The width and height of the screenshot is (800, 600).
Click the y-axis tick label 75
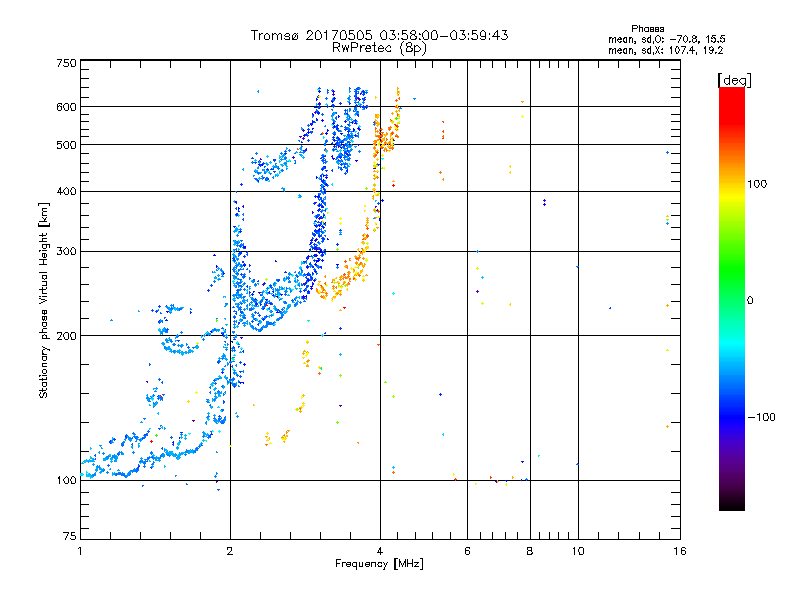click(x=70, y=536)
